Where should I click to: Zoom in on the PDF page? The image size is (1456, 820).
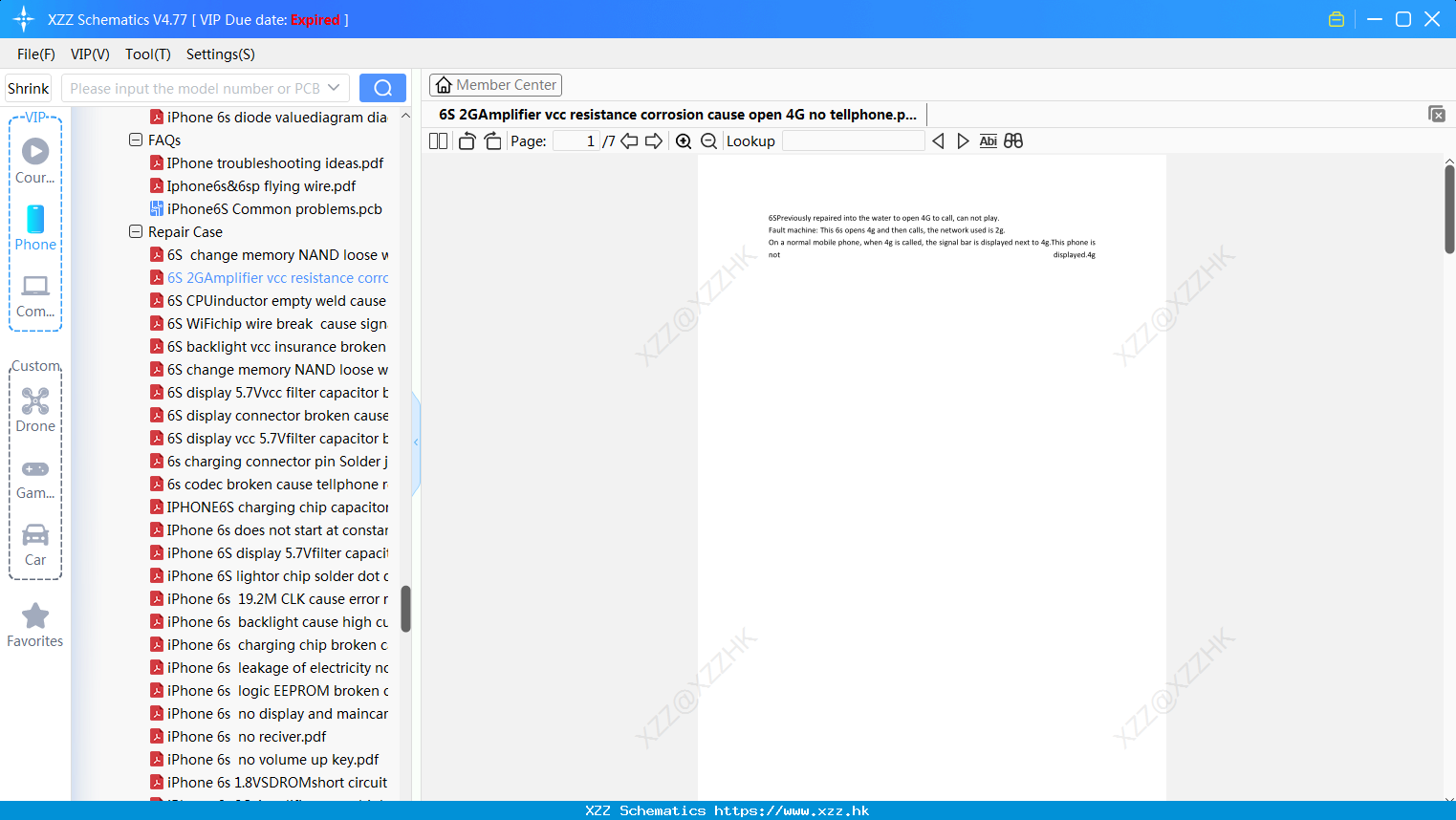684,141
